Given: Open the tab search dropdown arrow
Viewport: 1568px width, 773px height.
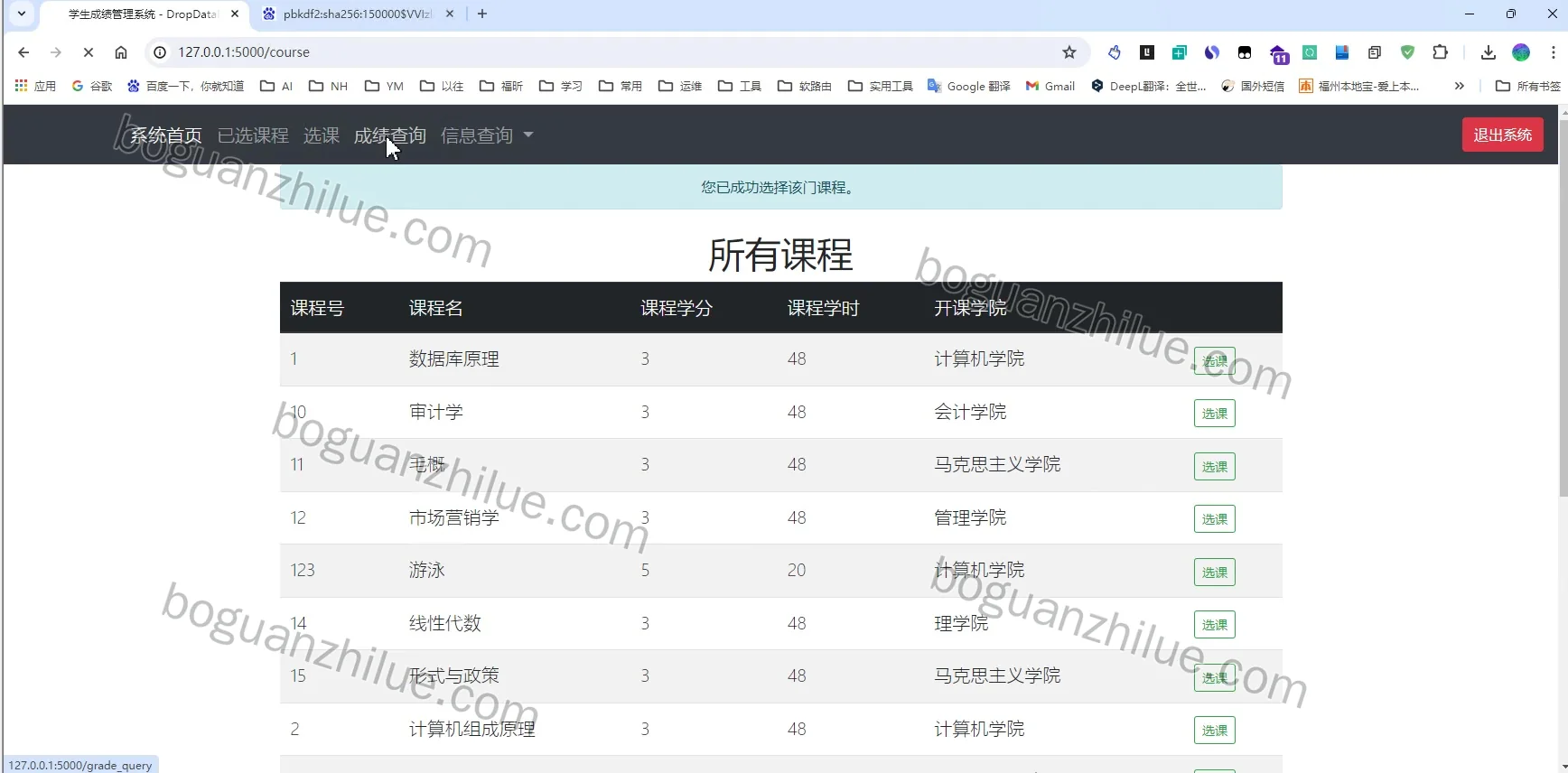Looking at the screenshot, I should (22, 14).
